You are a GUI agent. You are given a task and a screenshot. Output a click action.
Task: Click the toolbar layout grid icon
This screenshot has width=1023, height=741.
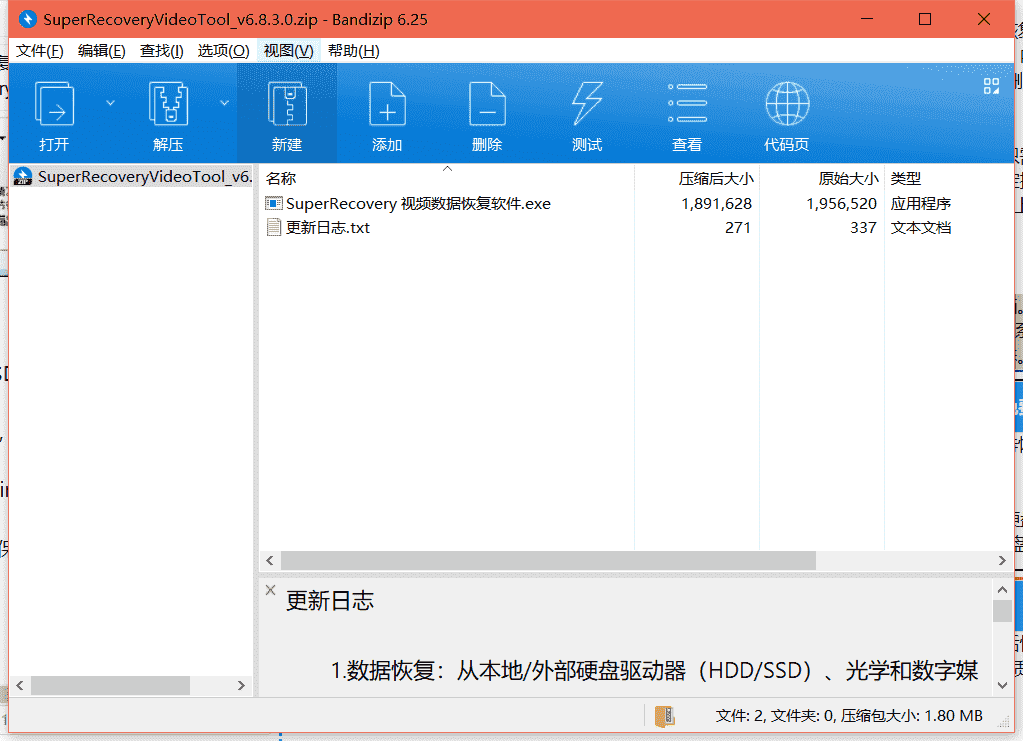(x=991, y=86)
